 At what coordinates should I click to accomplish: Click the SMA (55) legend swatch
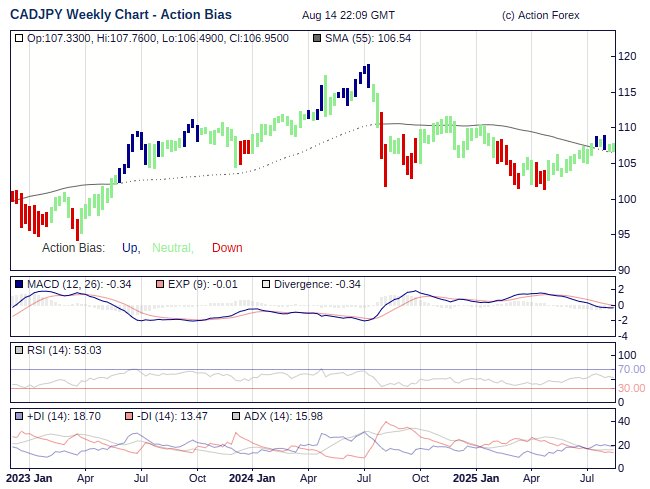click(318, 38)
